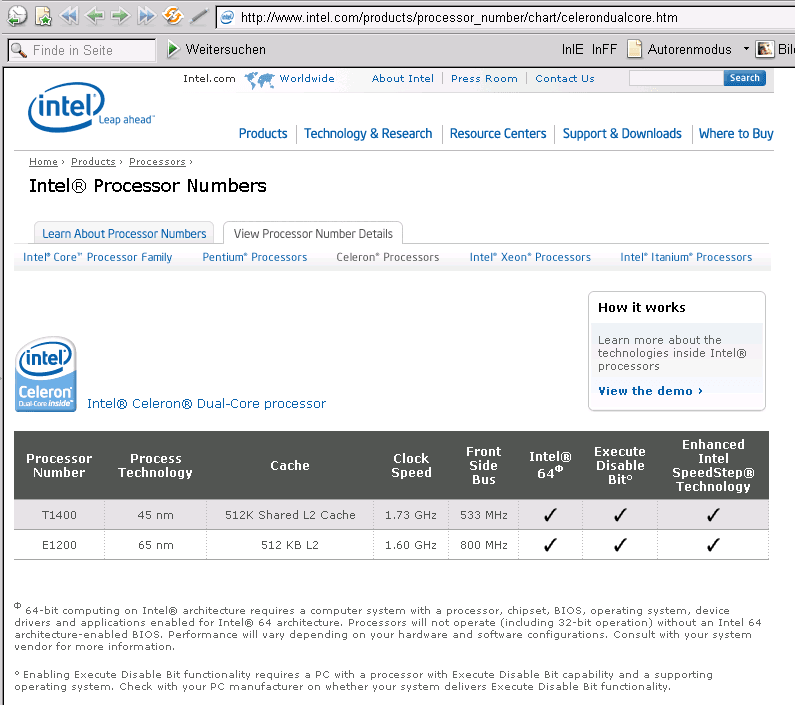Reload the page with the orange icon
This screenshot has width=795, height=705.
pyautogui.click(x=172, y=16)
